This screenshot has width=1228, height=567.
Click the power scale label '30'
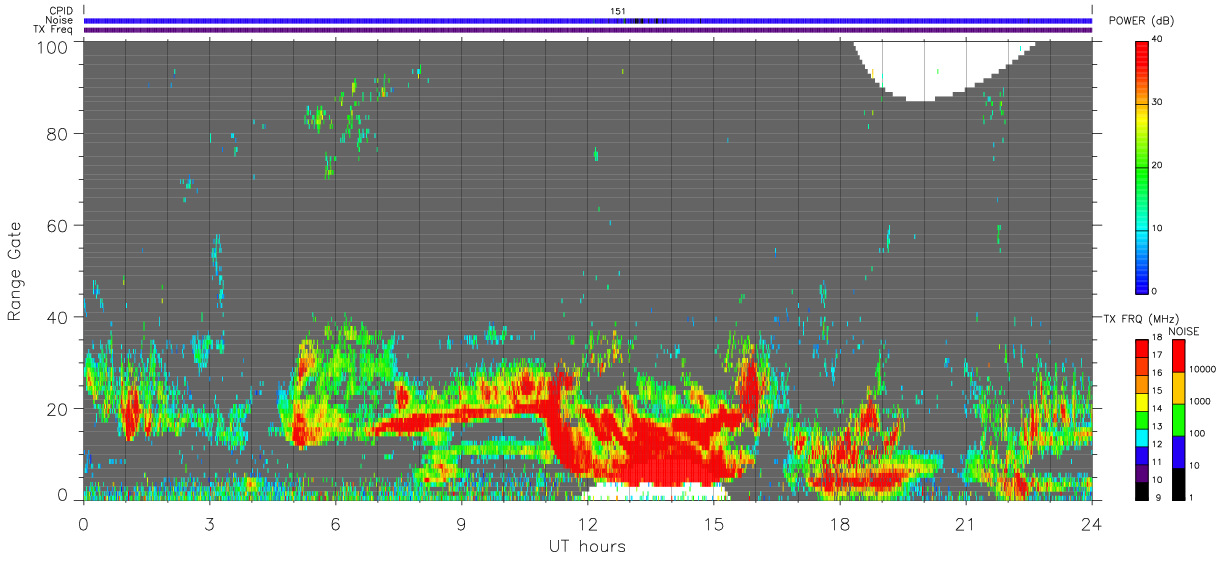(1159, 103)
